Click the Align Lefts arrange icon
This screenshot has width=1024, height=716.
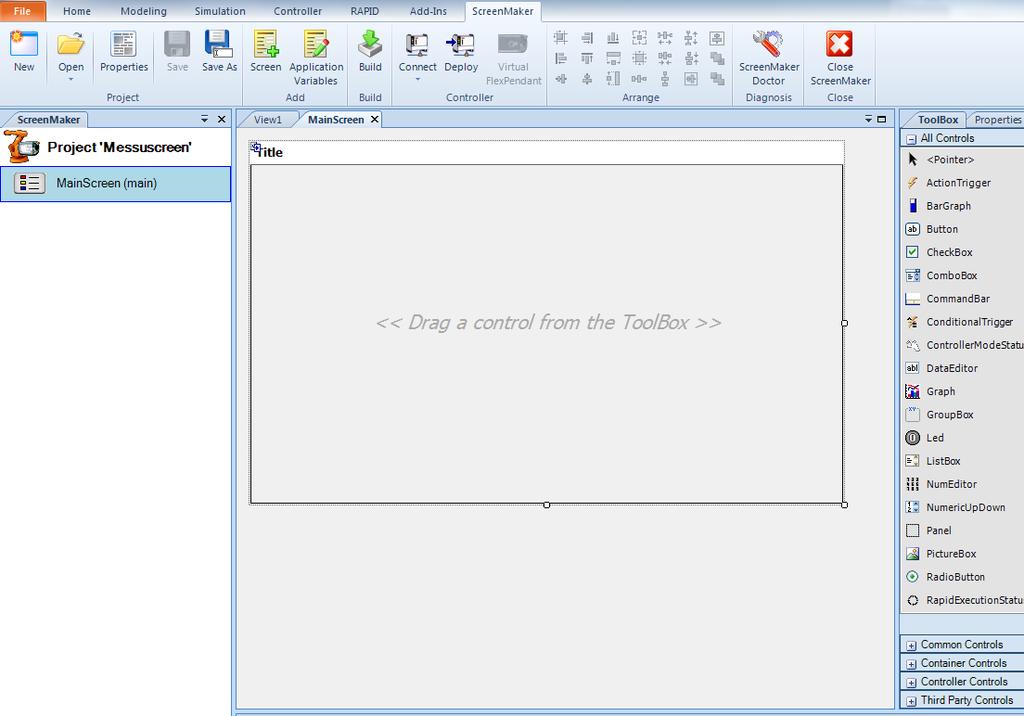pyautogui.click(x=560, y=59)
